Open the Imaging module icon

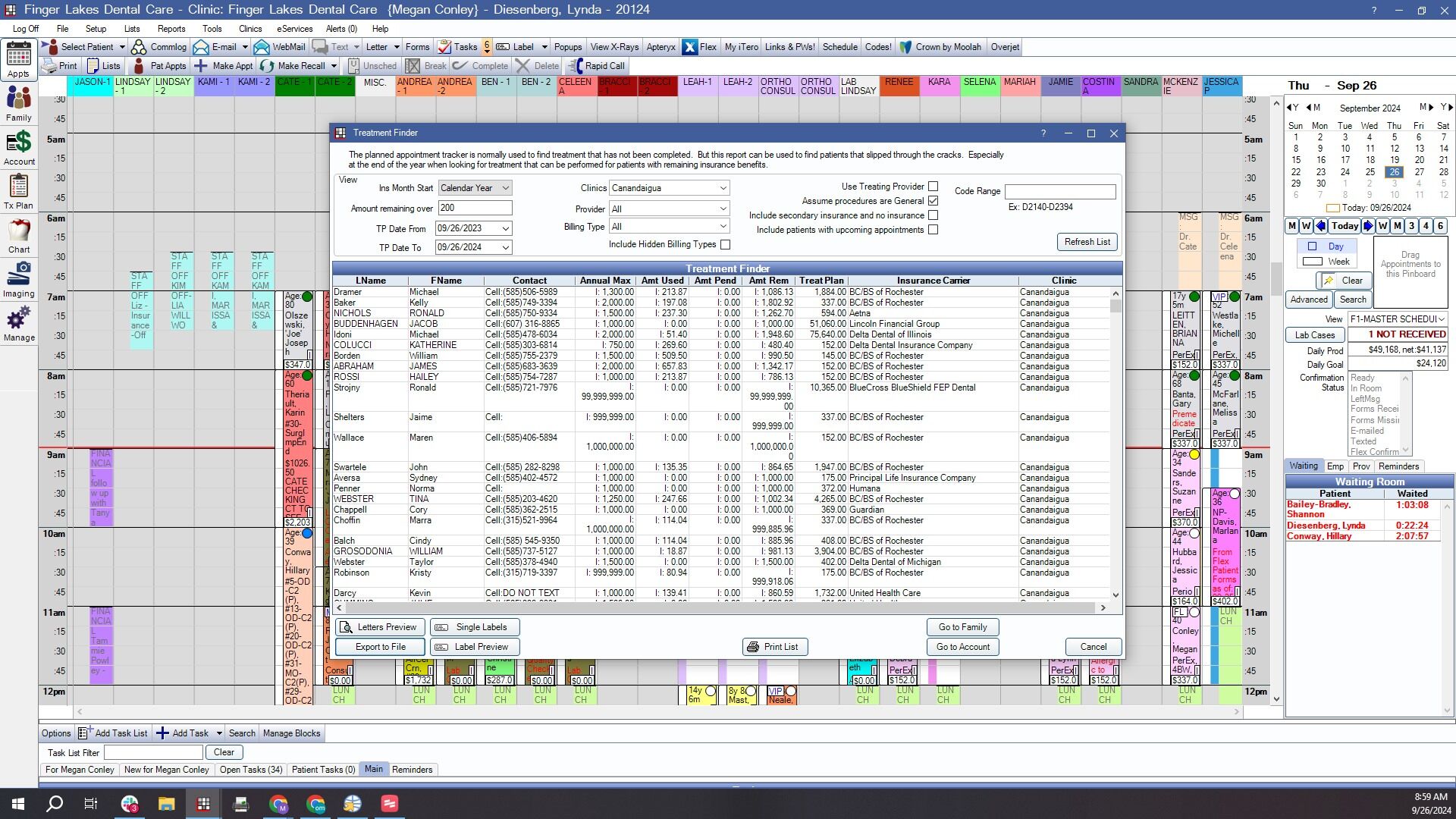[x=19, y=280]
